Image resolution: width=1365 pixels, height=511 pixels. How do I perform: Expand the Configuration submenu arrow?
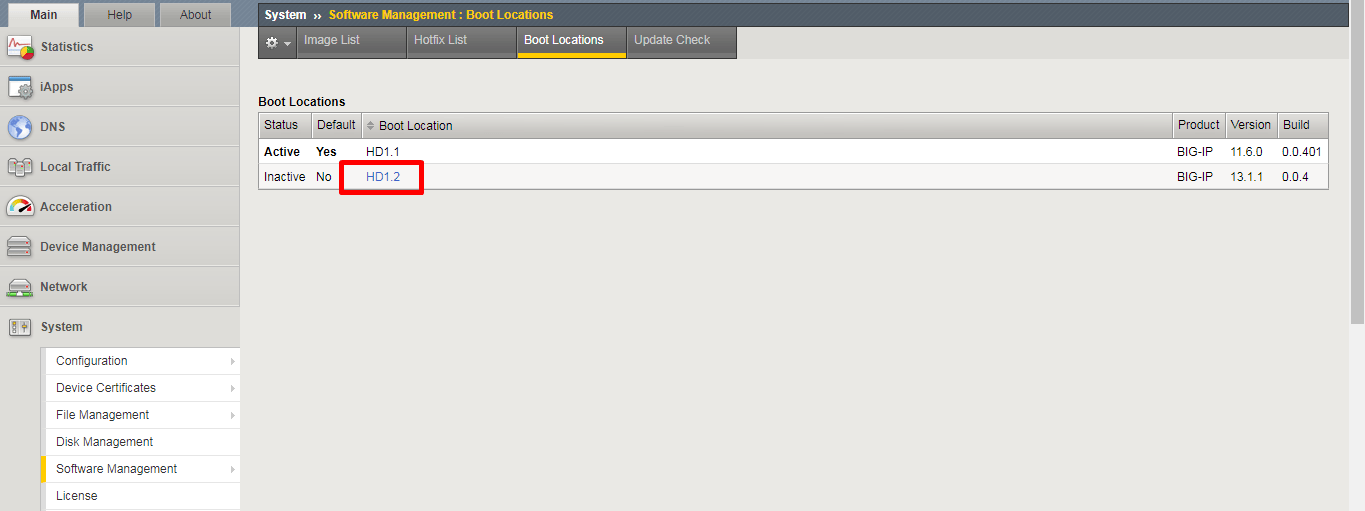pos(232,361)
